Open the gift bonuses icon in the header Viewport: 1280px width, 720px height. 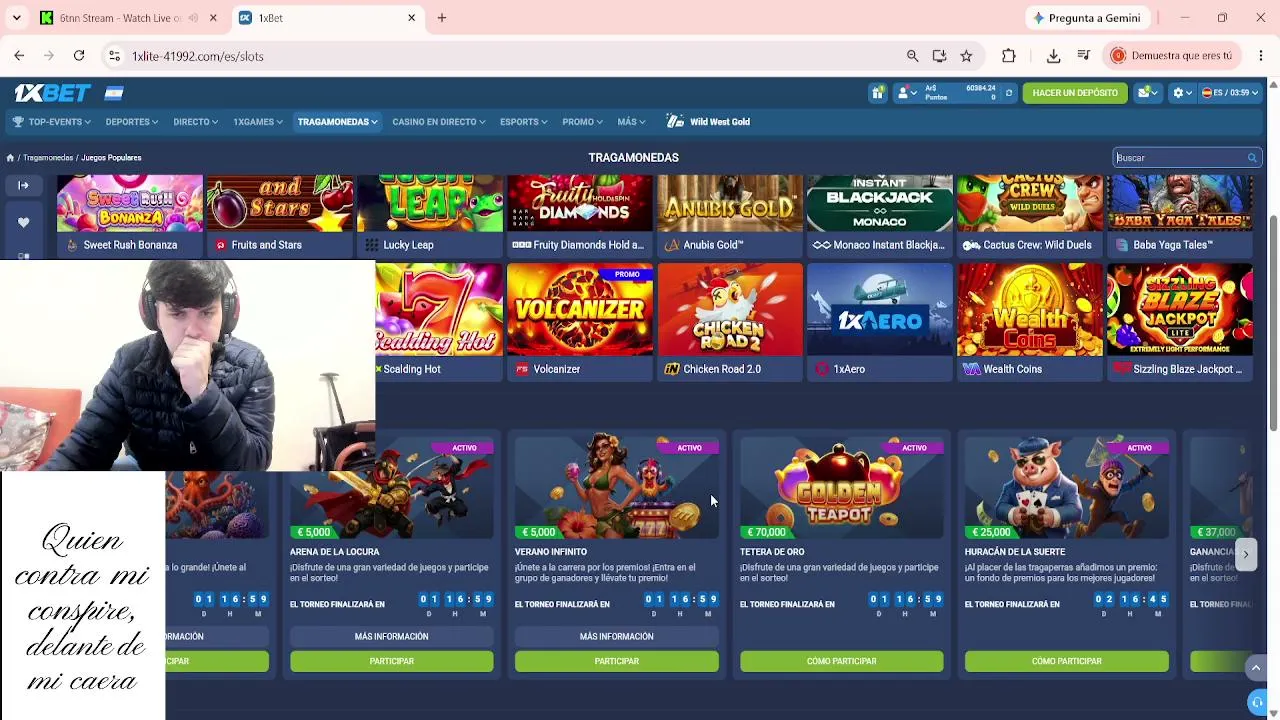click(878, 93)
